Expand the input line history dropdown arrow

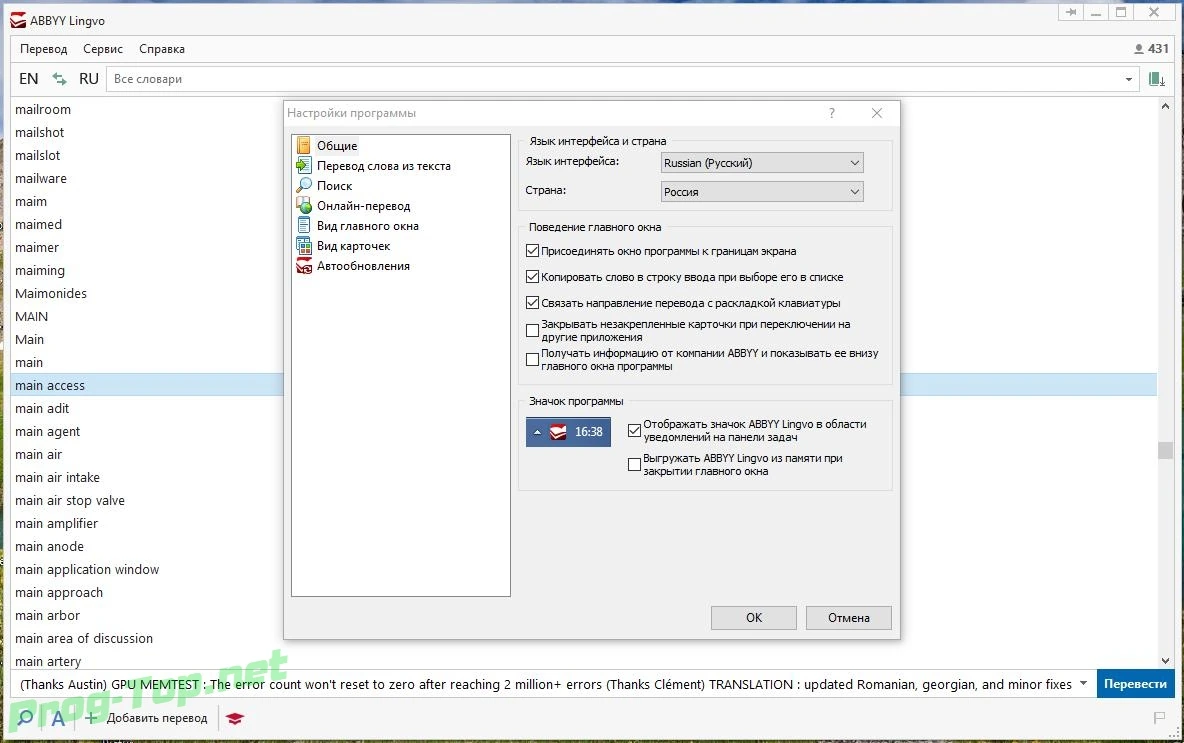(1084, 684)
